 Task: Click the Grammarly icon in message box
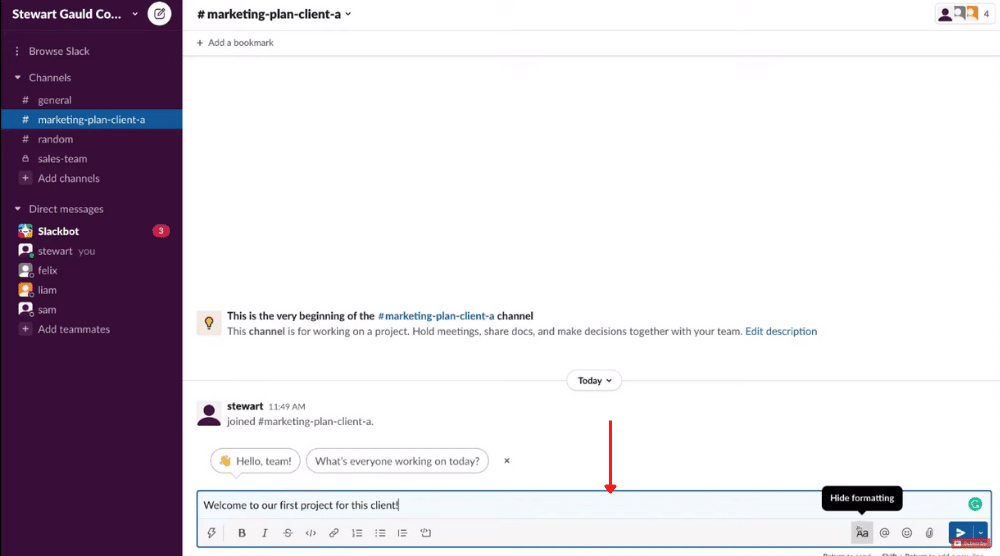975,504
